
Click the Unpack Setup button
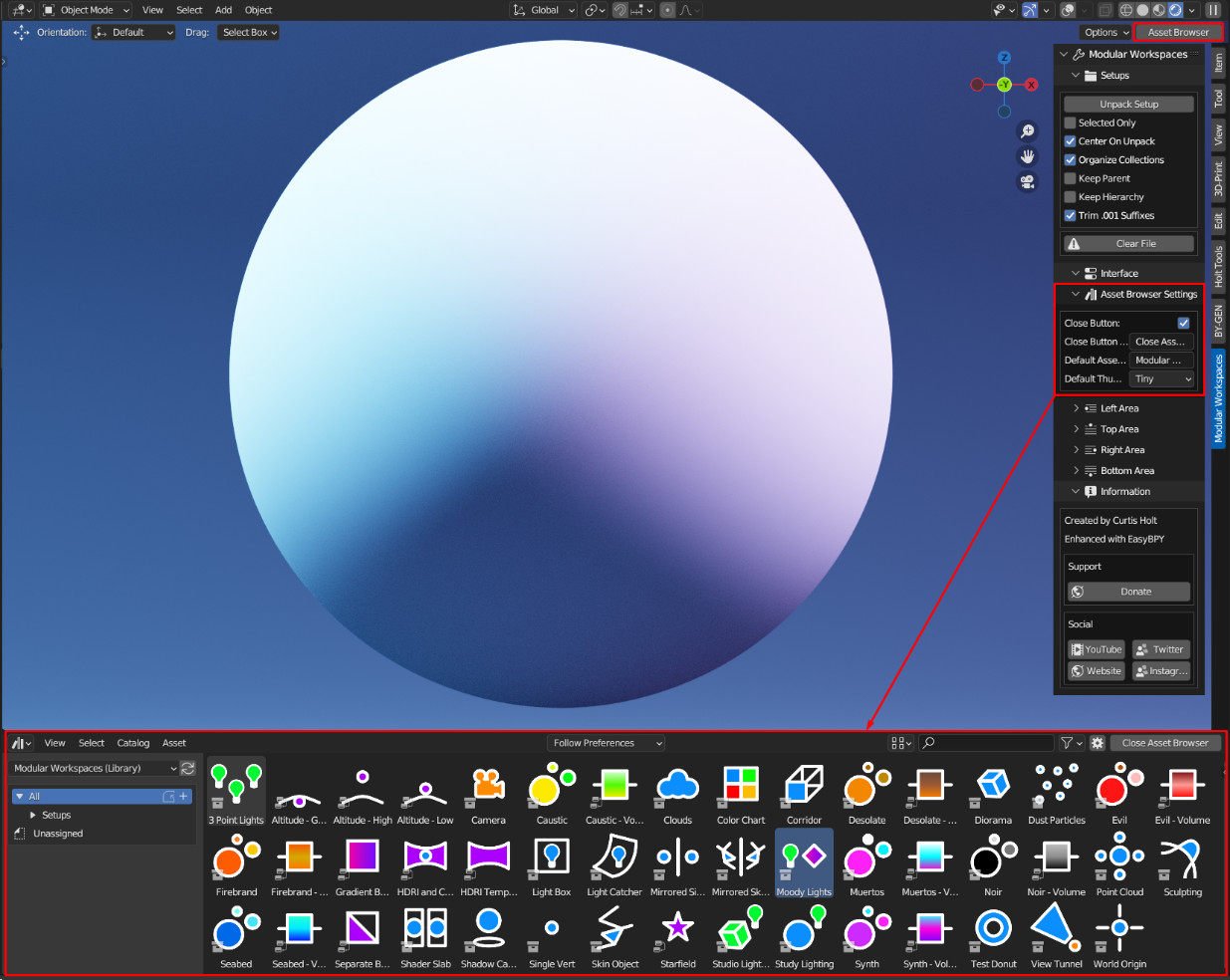(x=1128, y=104)
